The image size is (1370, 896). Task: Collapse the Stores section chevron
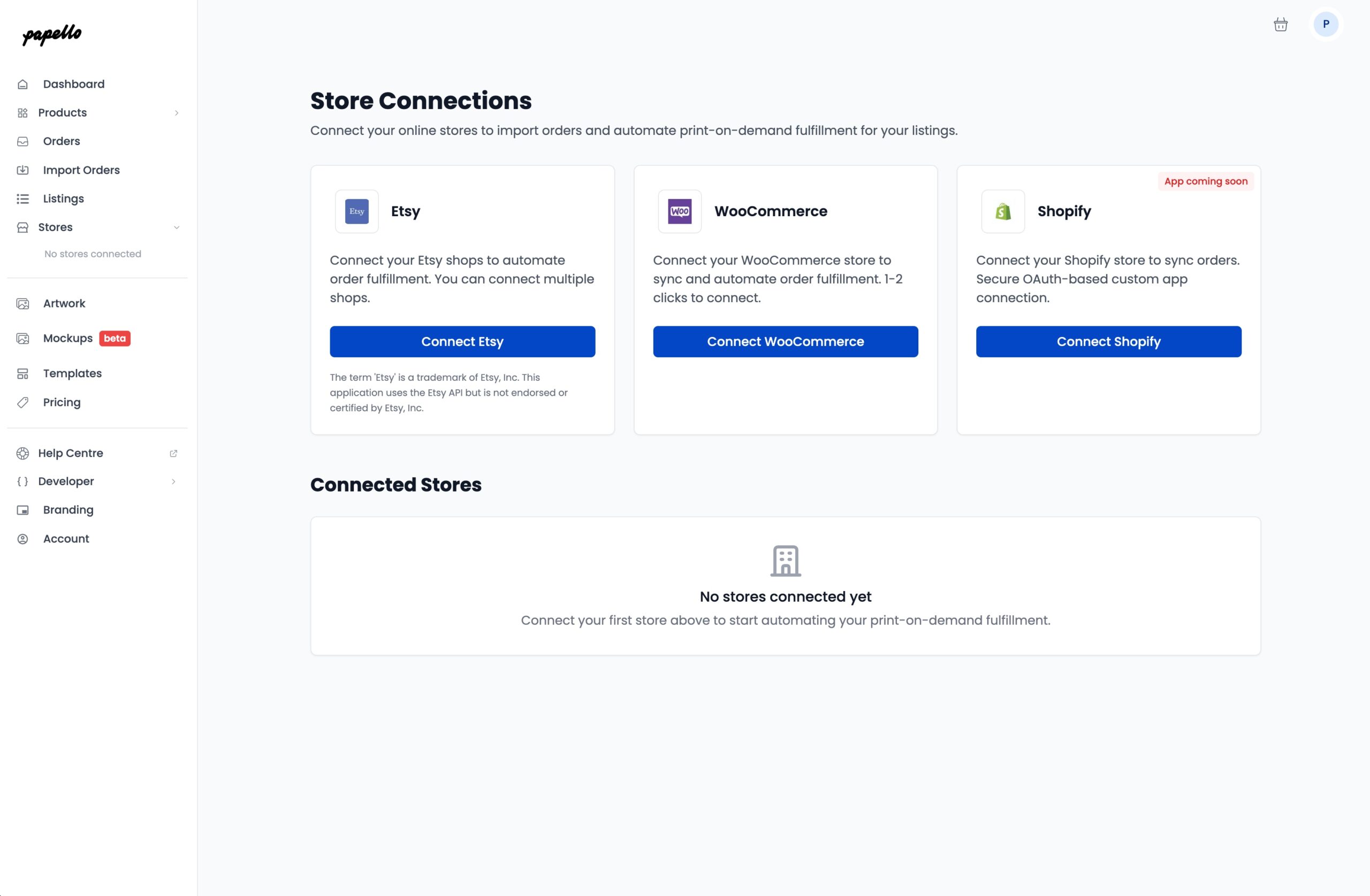(176, 227)
